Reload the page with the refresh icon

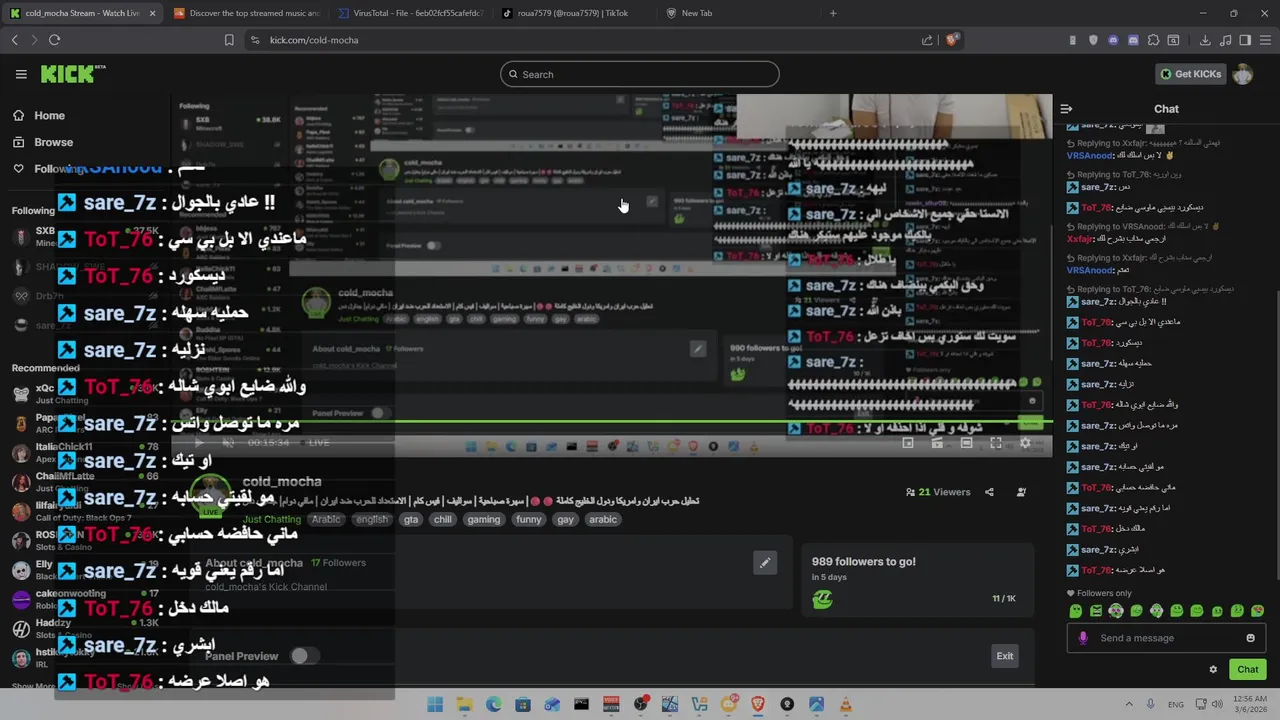(x=54, y=40)
